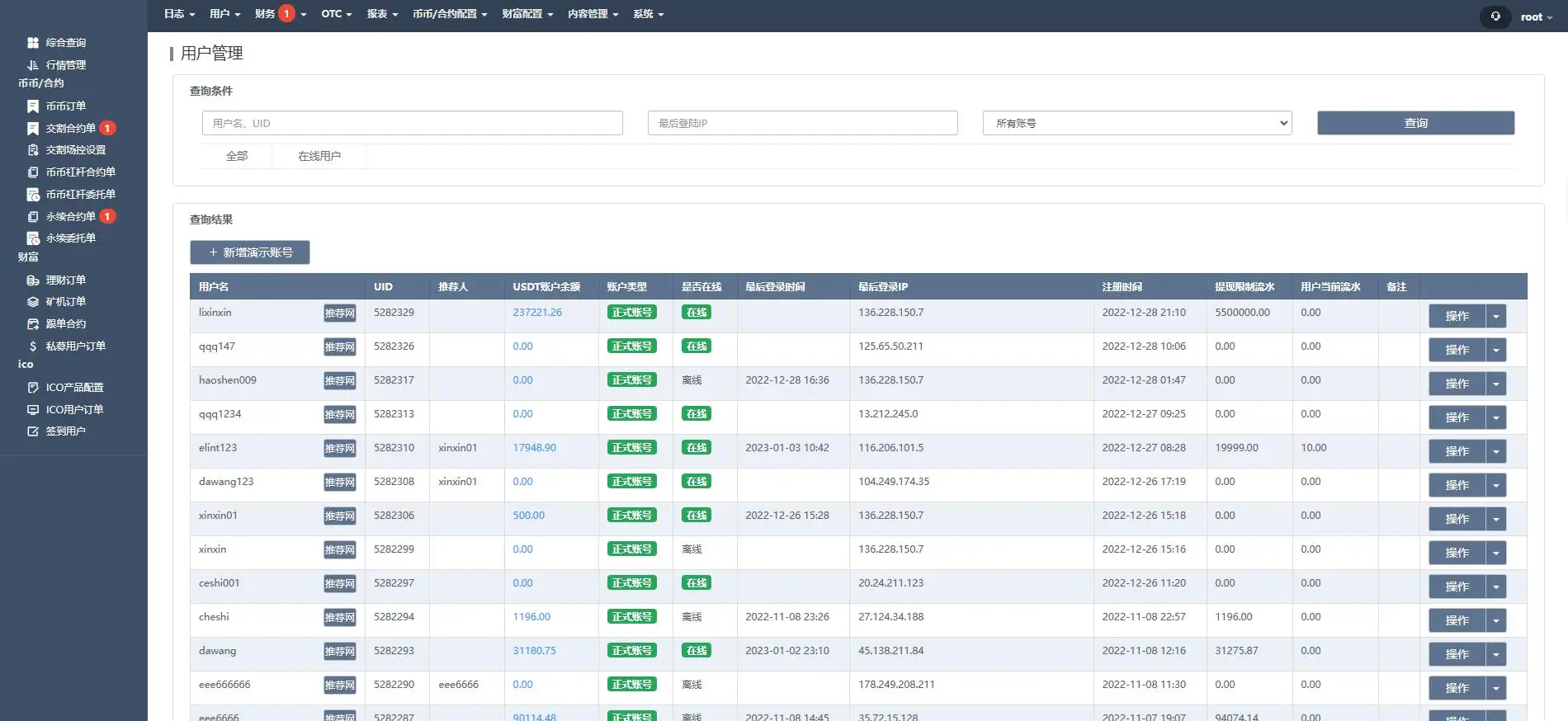Image resolution: width=1568 pixels, height=721 pixels.
Task: Open the 矿机订单 layers icon
Action: tap(33, 302)
